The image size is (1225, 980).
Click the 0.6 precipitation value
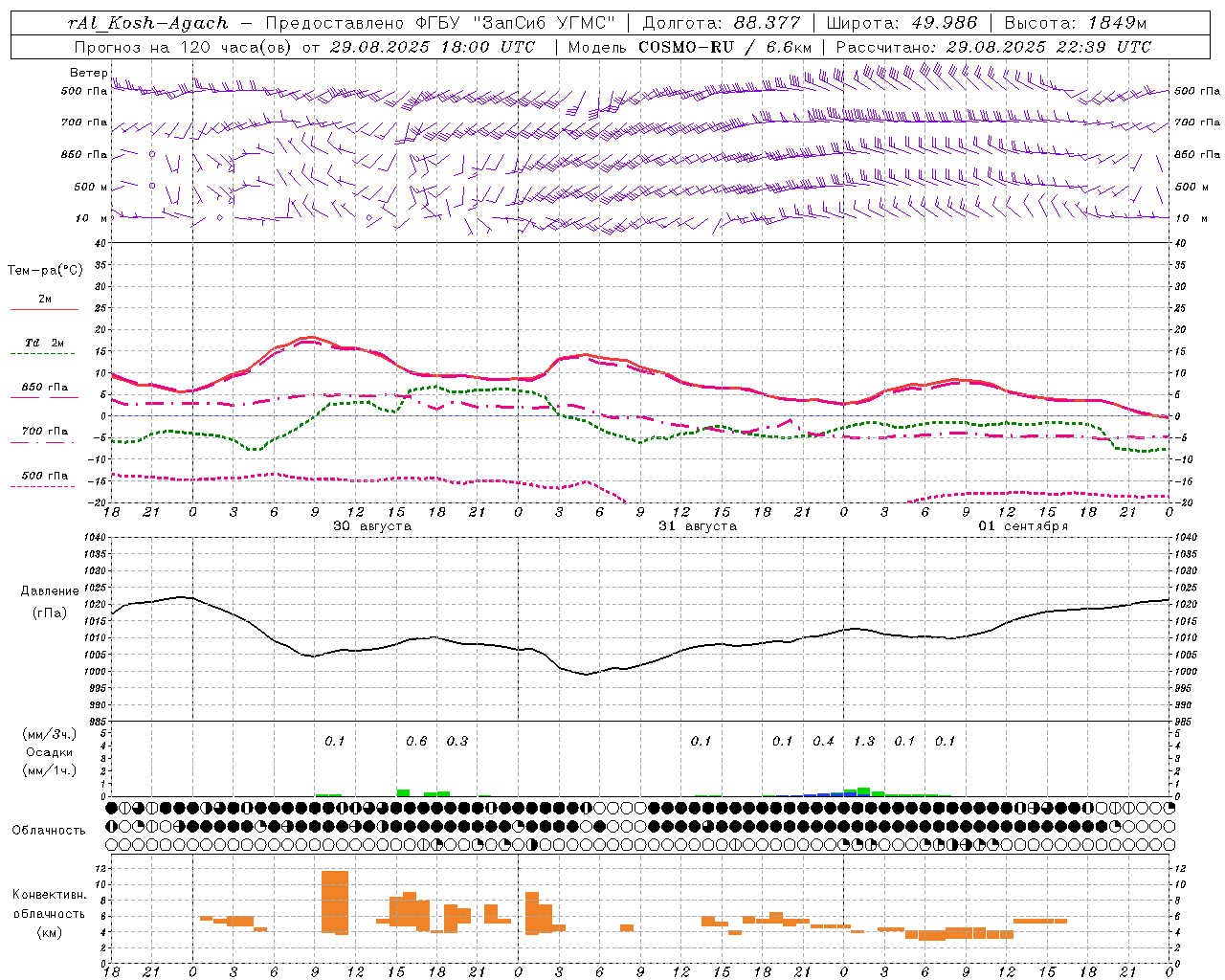pos(416,742)
